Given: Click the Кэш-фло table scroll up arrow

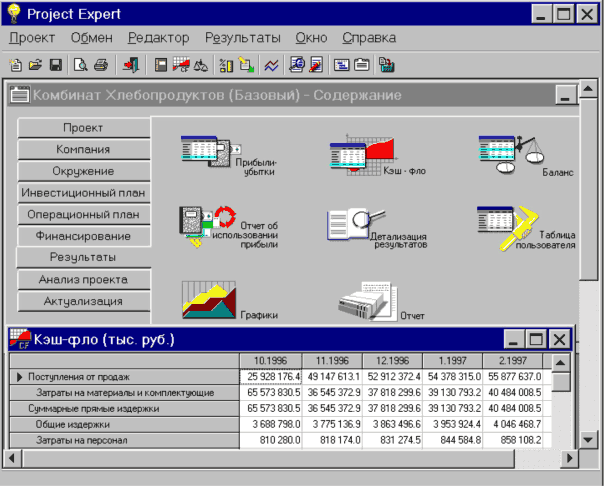Looking at the screenshot, I should click(560, 362).
